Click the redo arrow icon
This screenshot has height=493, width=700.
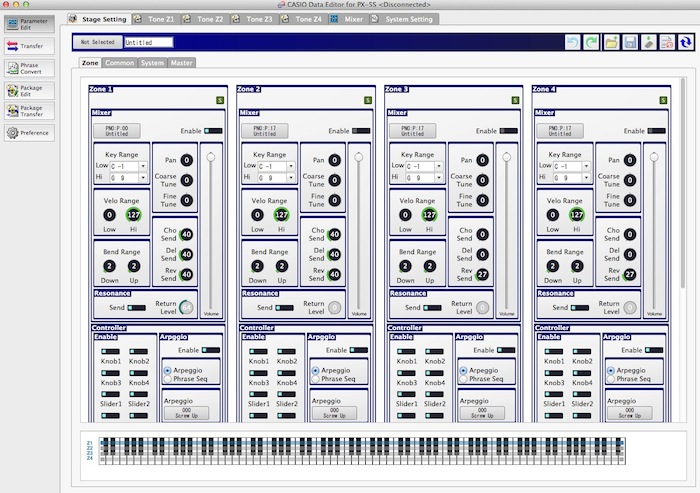(591, 42)
